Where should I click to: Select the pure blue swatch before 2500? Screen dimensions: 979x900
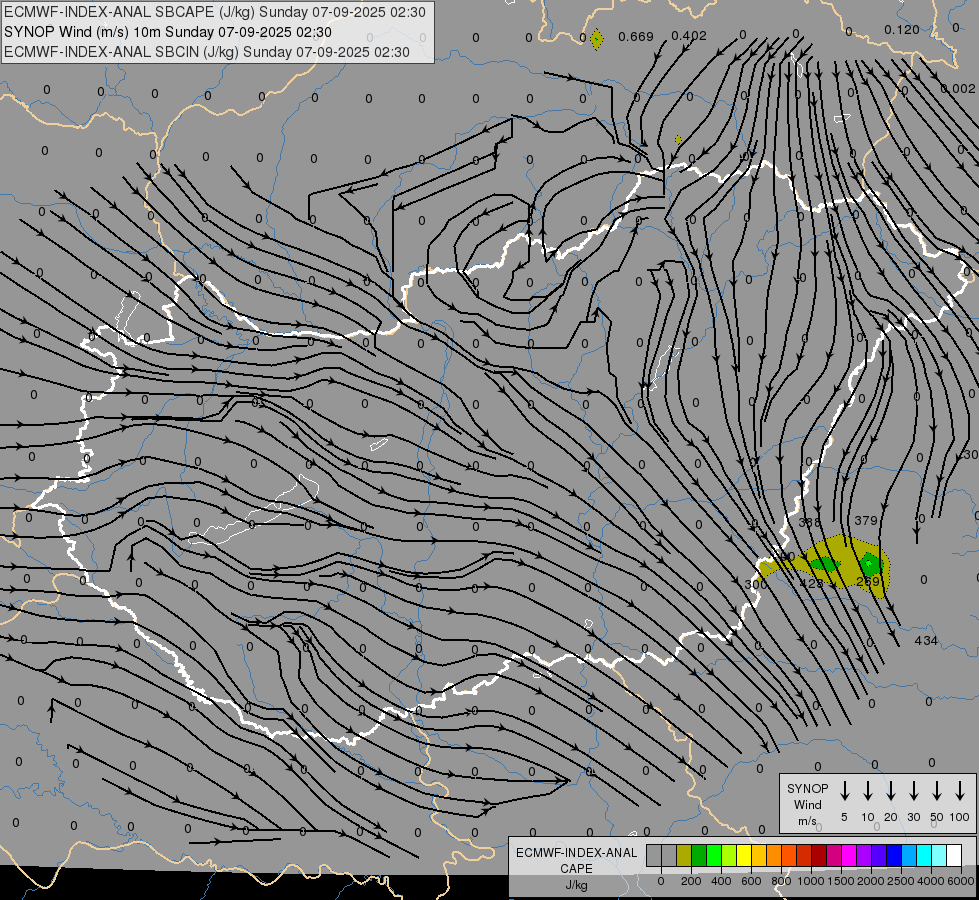pos(894,855)
